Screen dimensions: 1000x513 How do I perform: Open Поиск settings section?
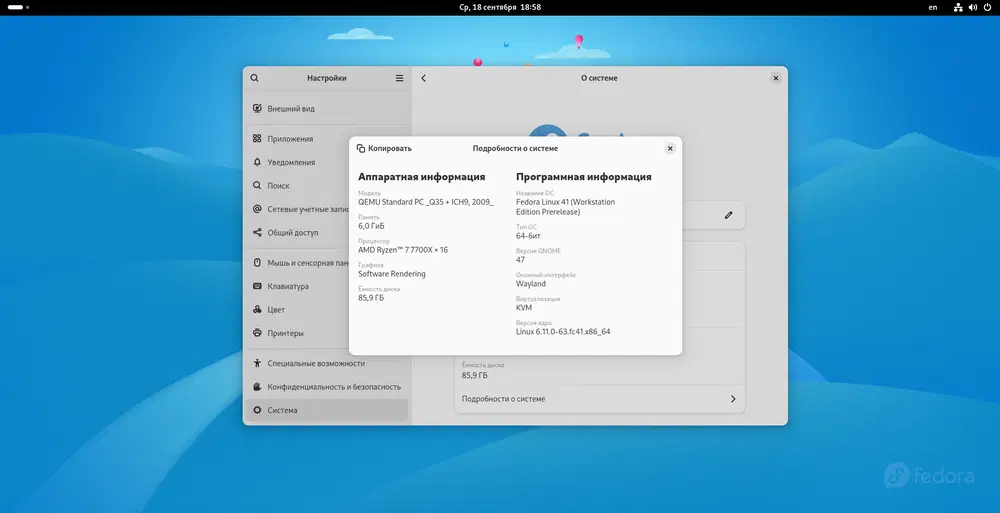pyautogui.click(x=327, y=186)
